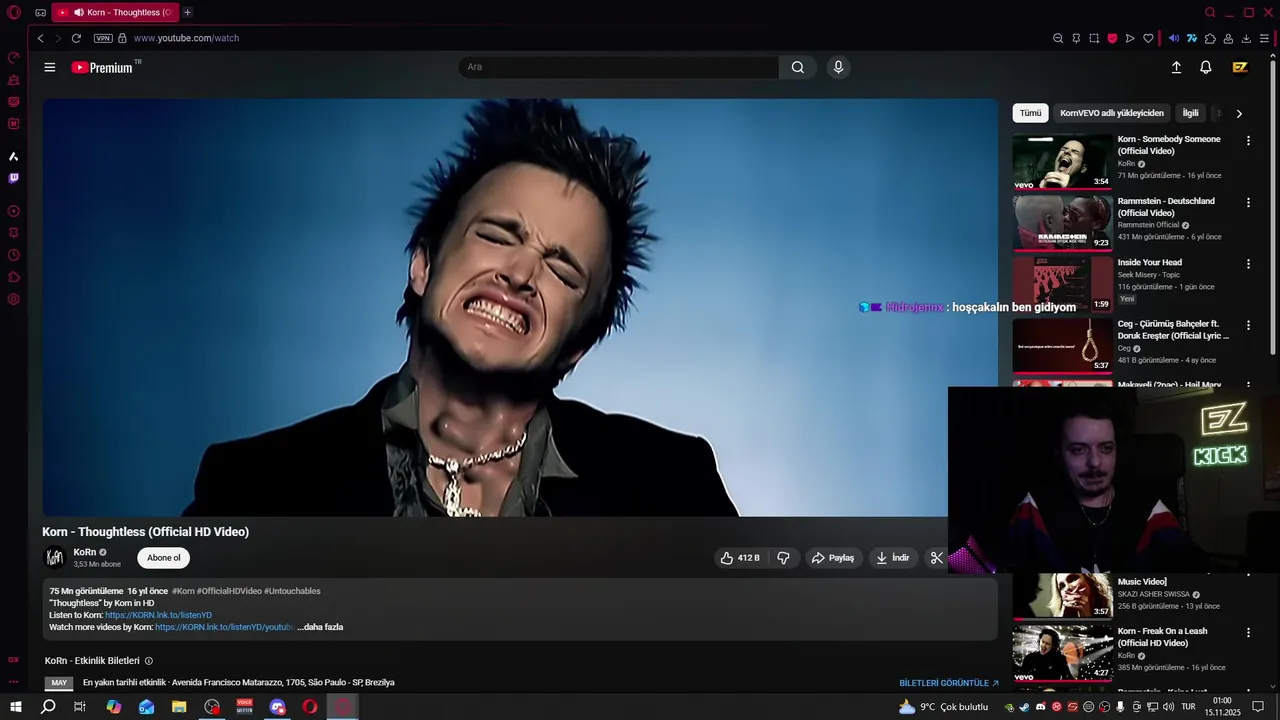
Task: Open Korn - Freak On a Leash thumbnail
Action: [1062, 653]
